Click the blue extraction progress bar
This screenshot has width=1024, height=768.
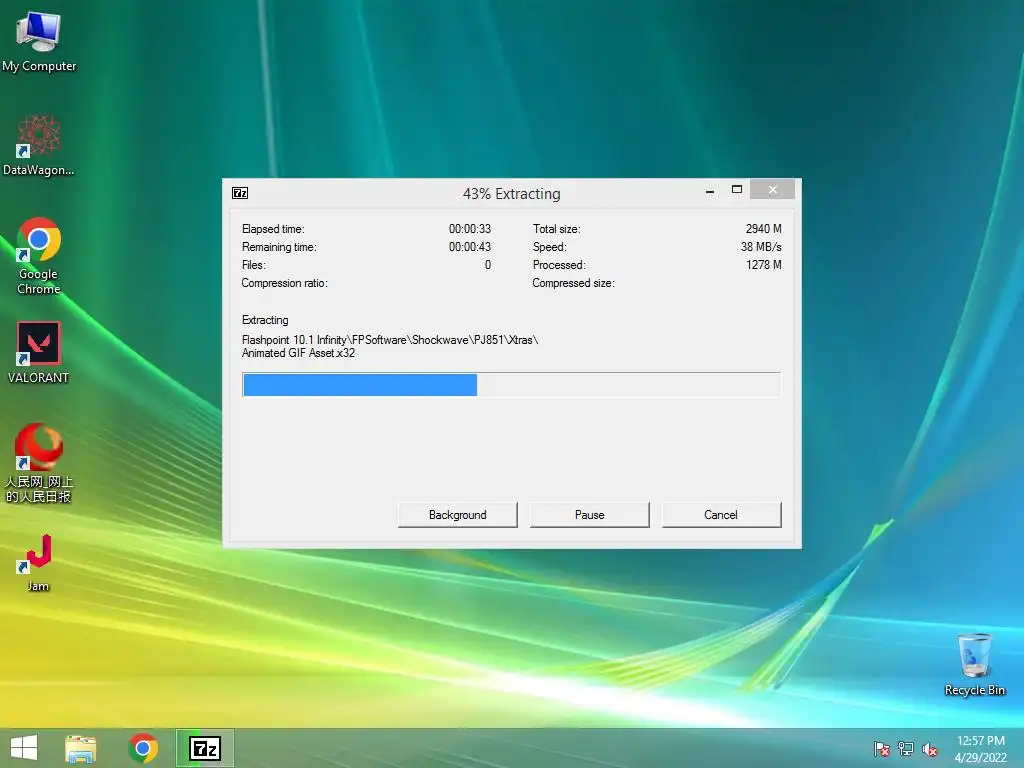pos(511,385)
